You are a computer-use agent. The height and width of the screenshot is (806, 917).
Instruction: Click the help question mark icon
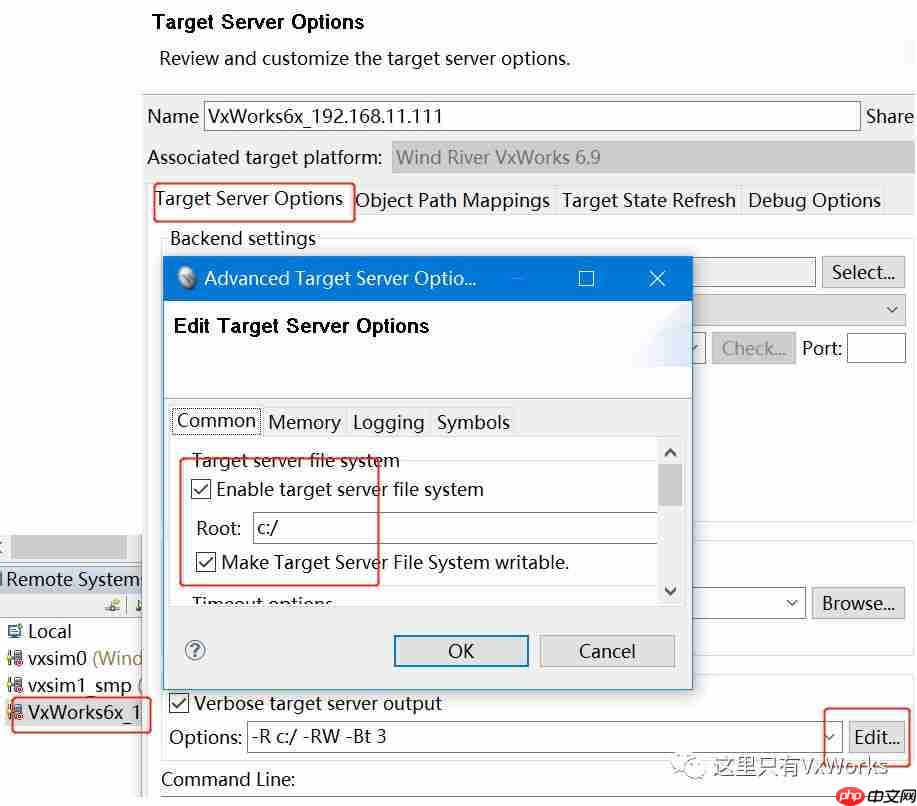(x=195, y=650)
